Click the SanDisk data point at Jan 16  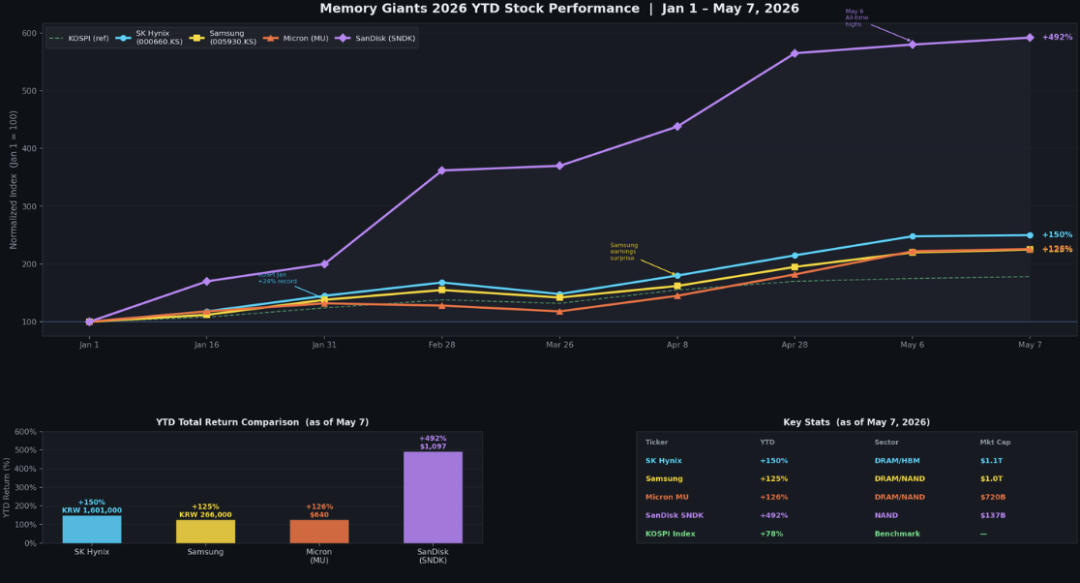click(207, 281)
